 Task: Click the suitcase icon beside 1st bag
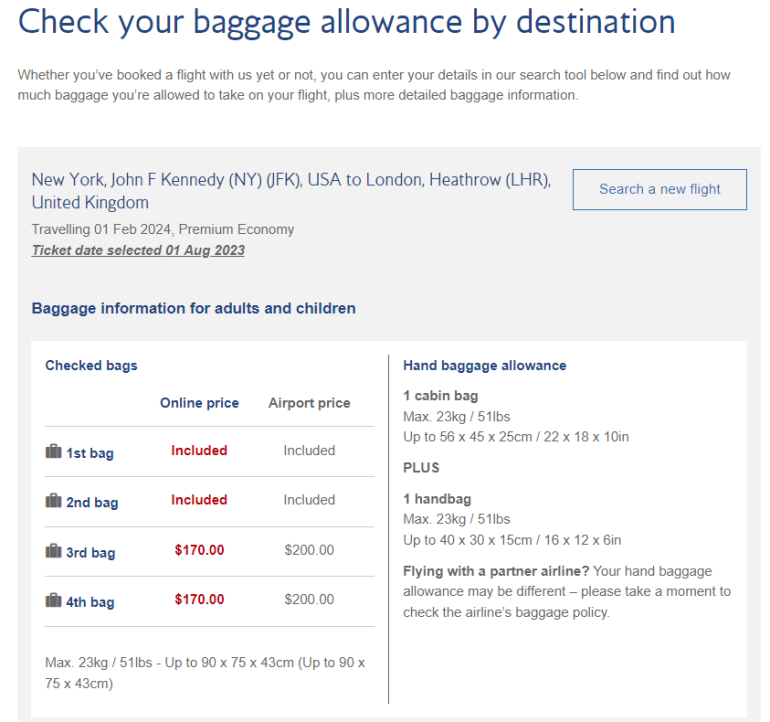click(x=53, y=452)
